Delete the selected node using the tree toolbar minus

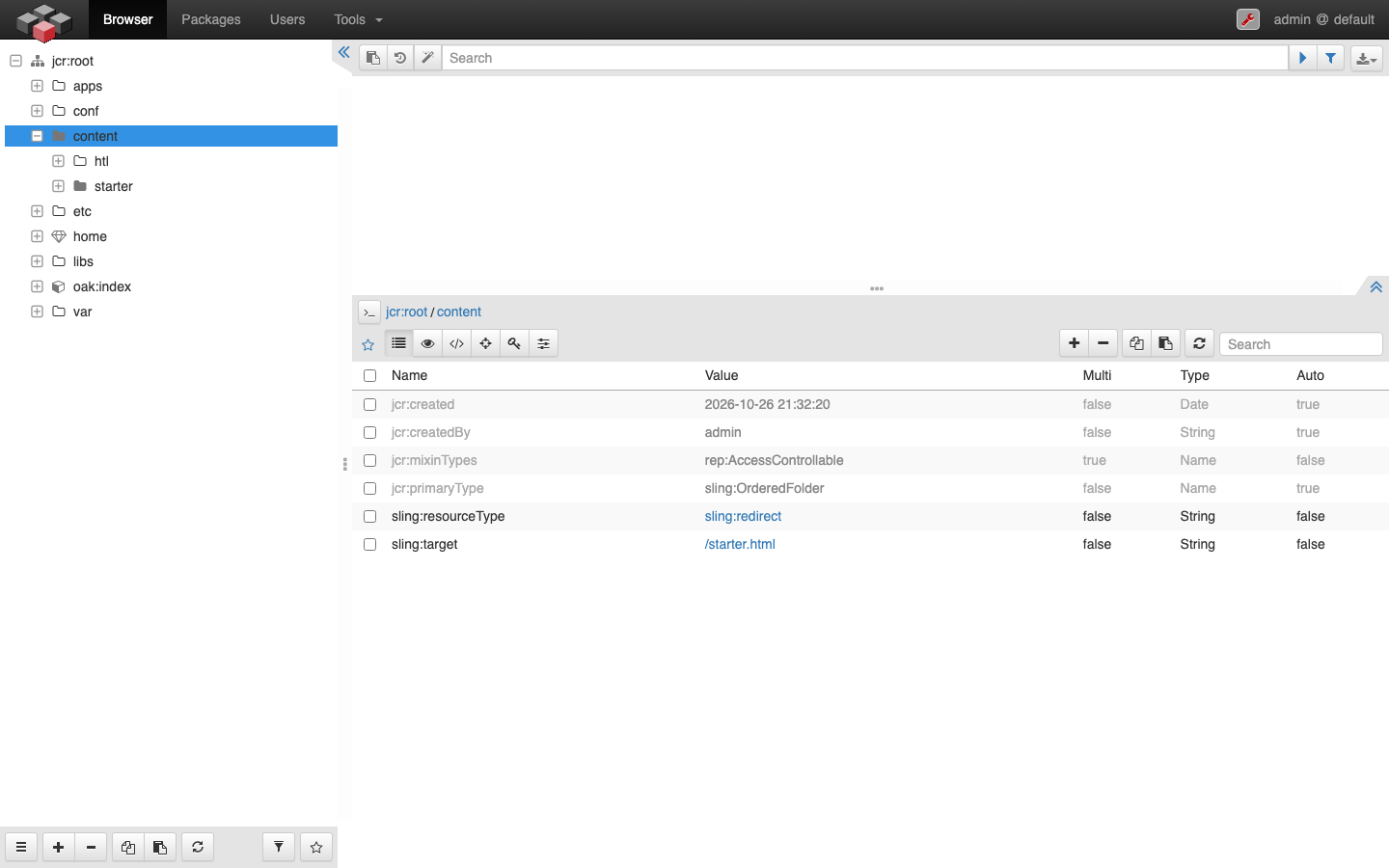(92, 847)
